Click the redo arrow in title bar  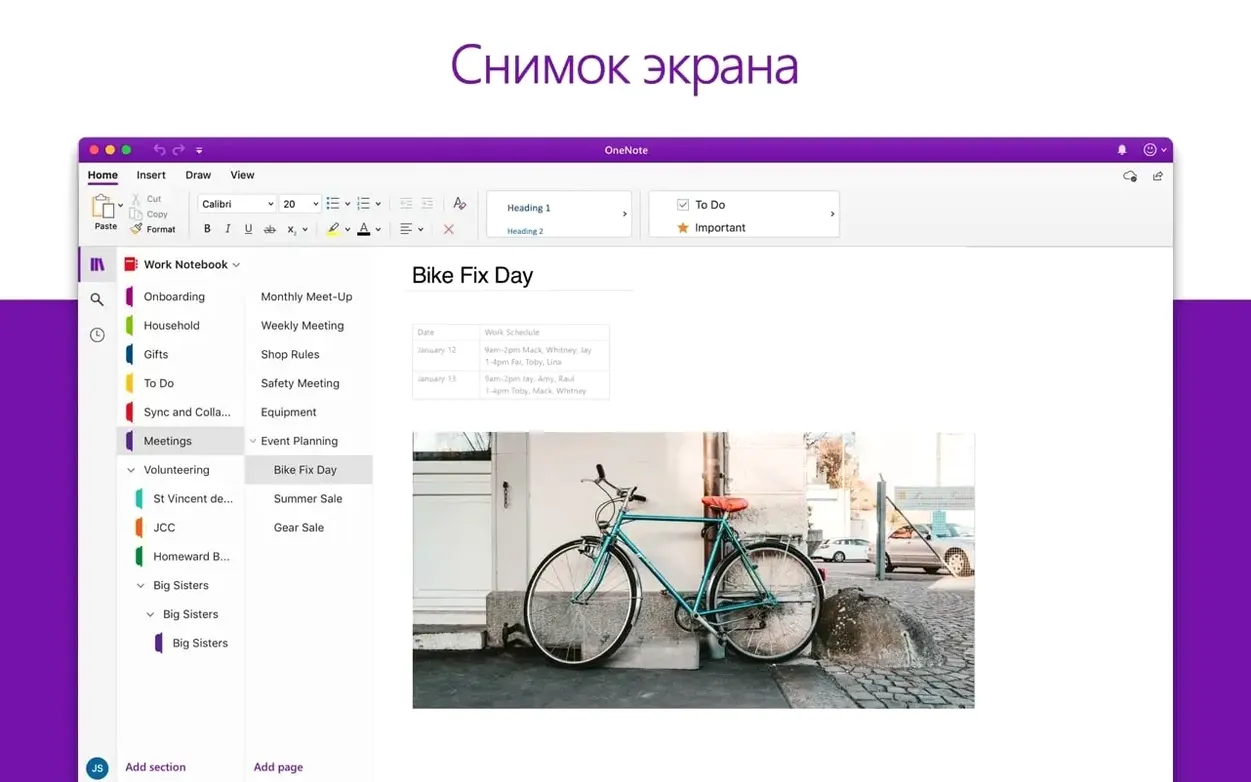point(179,150)
